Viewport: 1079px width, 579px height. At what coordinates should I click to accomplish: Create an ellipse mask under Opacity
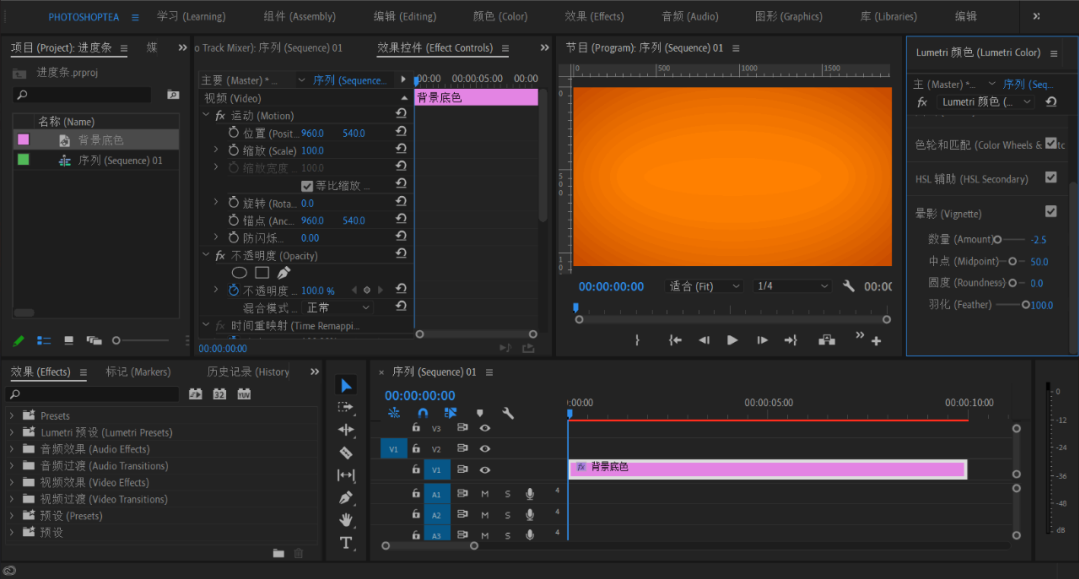coord(239,272)
